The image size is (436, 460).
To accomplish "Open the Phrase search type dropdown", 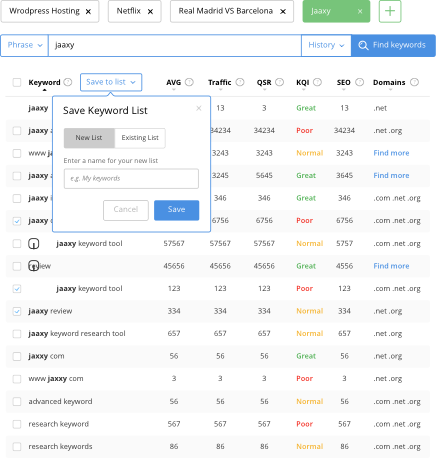I will click(x=25, y=45).
